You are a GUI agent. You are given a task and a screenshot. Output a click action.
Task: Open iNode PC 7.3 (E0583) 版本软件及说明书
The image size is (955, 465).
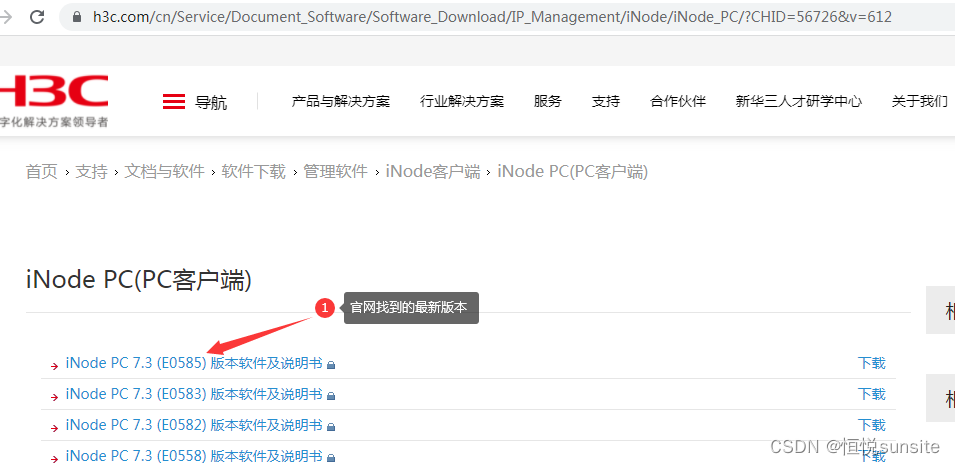[194, 394]
